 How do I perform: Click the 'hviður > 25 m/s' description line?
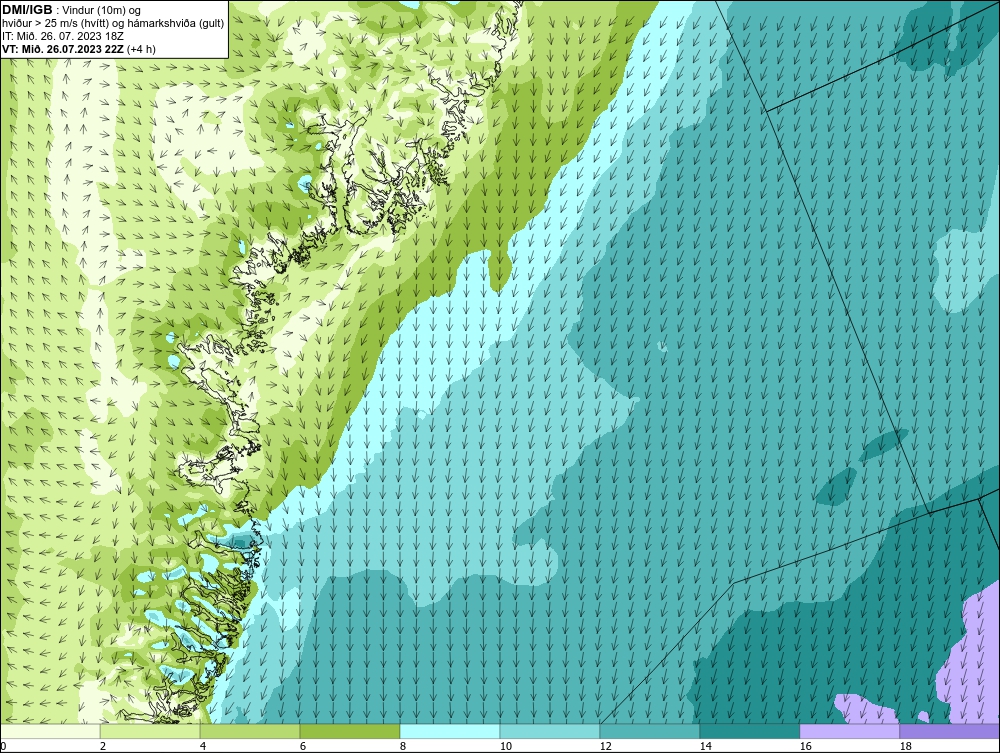click(114, 24)
